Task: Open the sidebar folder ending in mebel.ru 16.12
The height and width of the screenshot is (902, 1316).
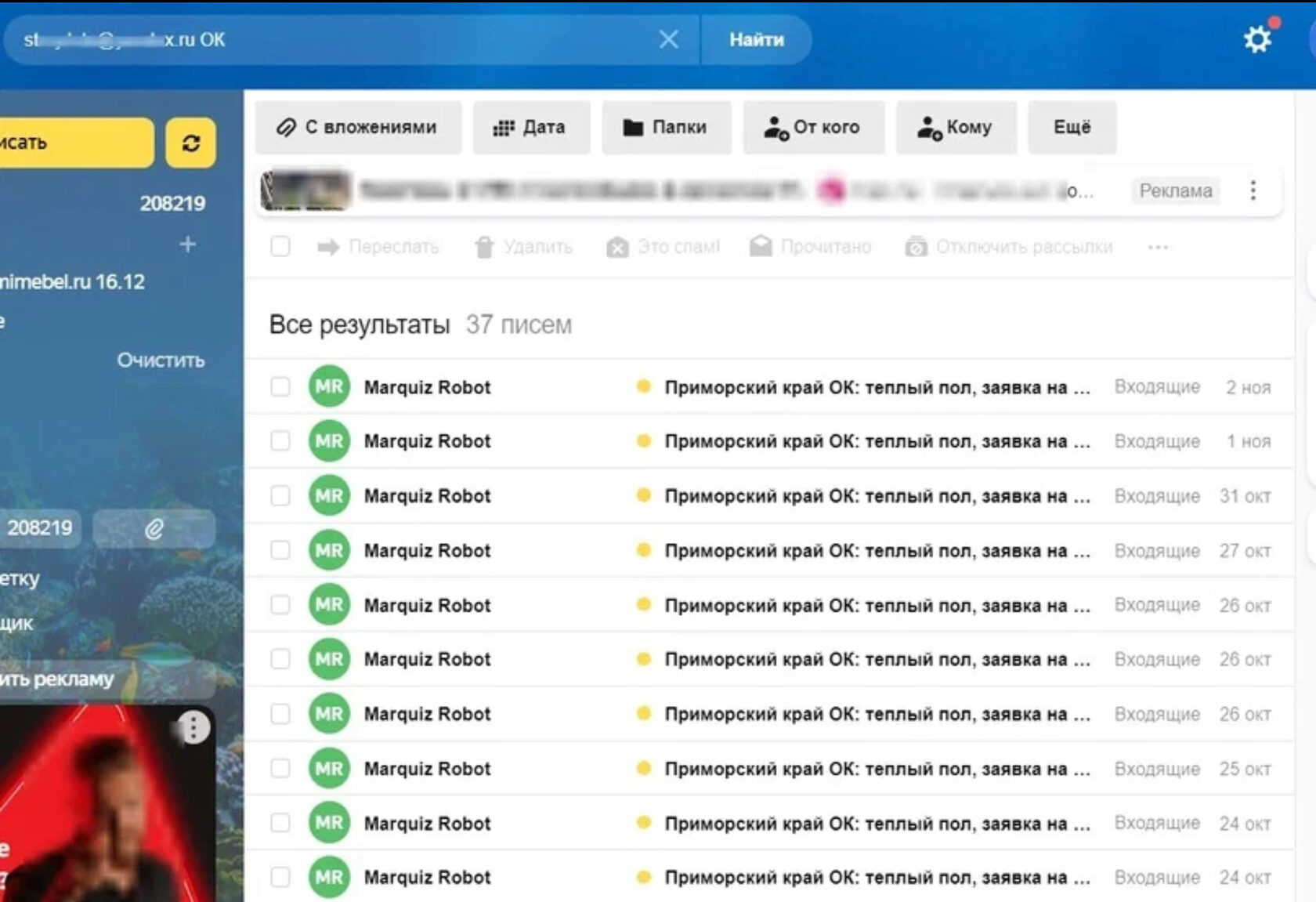Action: coord(72,282)
